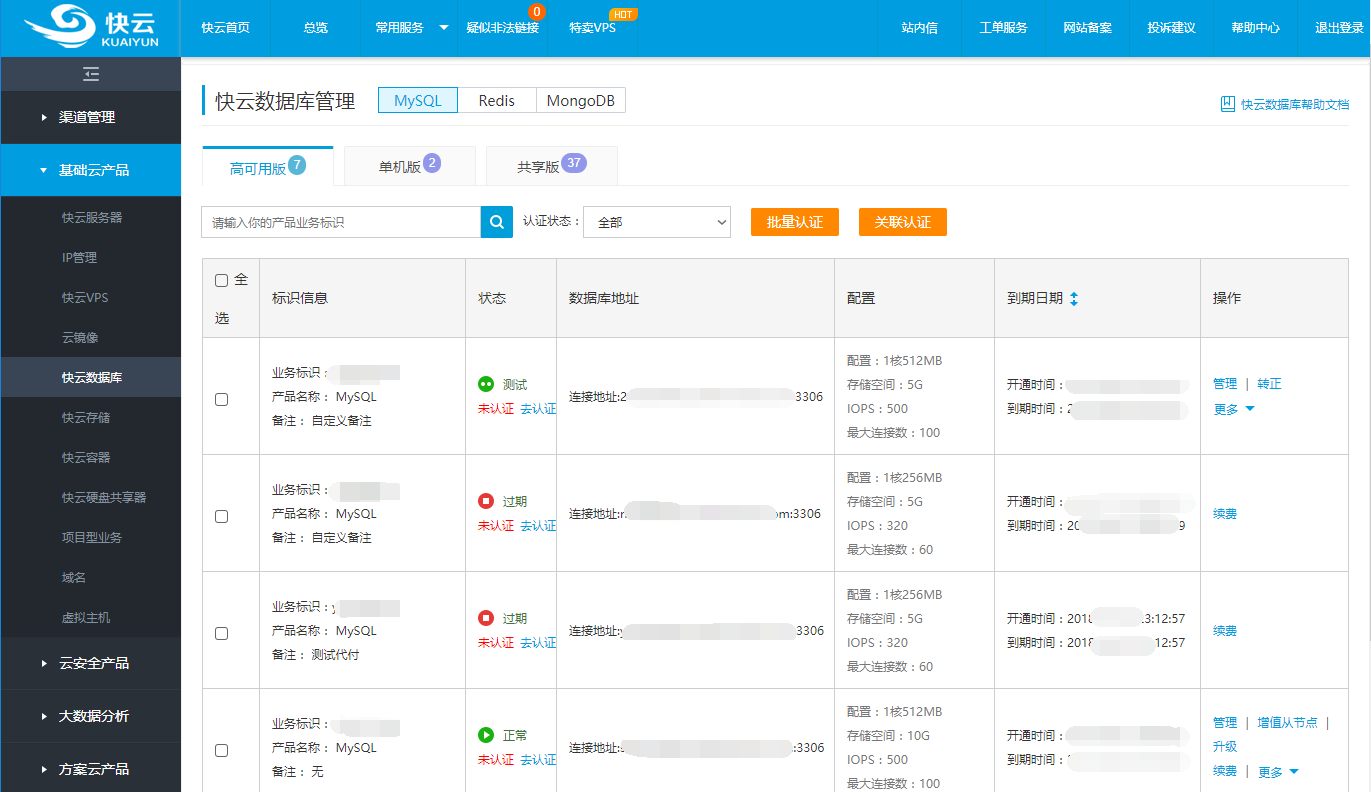Click the Kuaiyun logo
The width and height of the screenshot is (1371, 792).
(x=90, y=28)
